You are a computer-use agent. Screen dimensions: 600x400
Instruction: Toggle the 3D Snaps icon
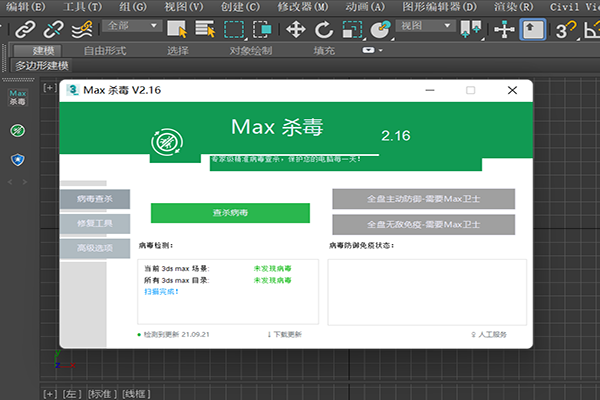(x=566, y=30)
